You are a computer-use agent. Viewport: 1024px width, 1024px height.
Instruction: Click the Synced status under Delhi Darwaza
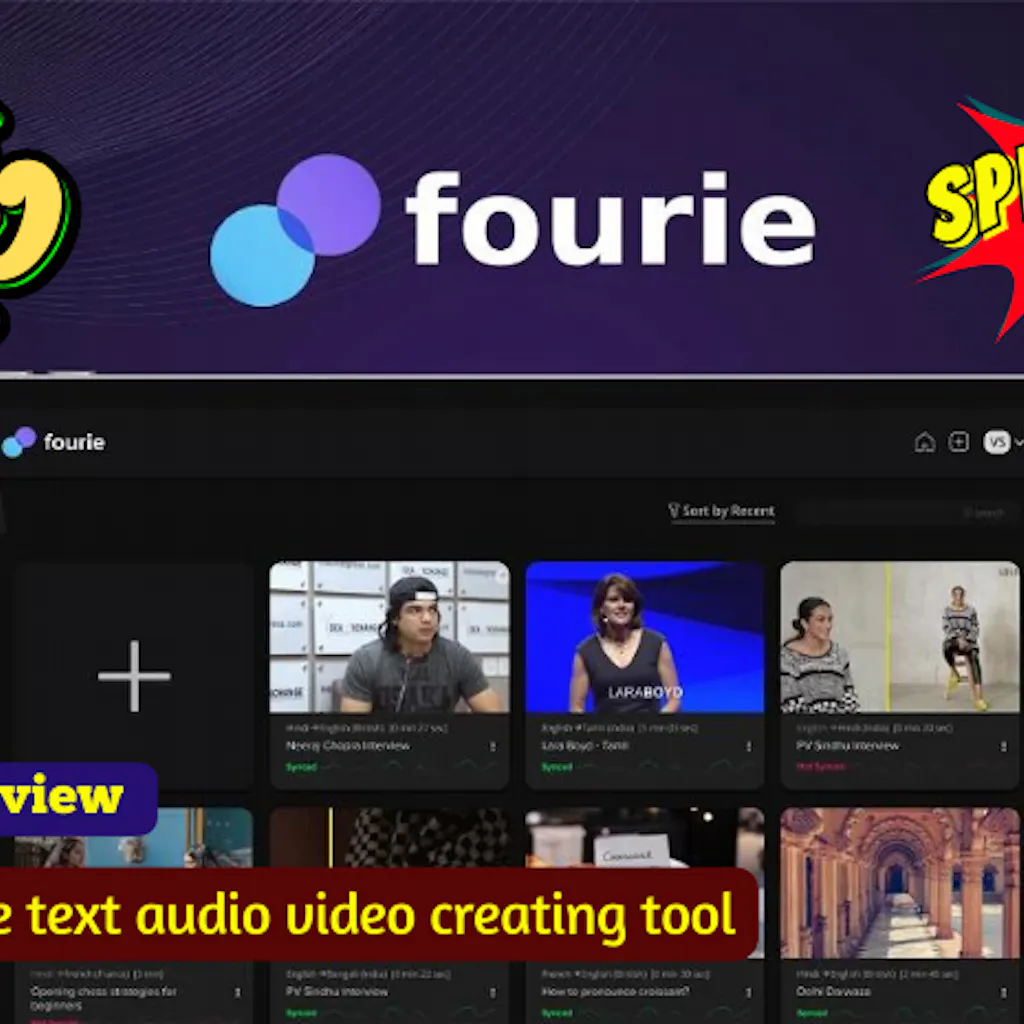(x=812, y=1013)
